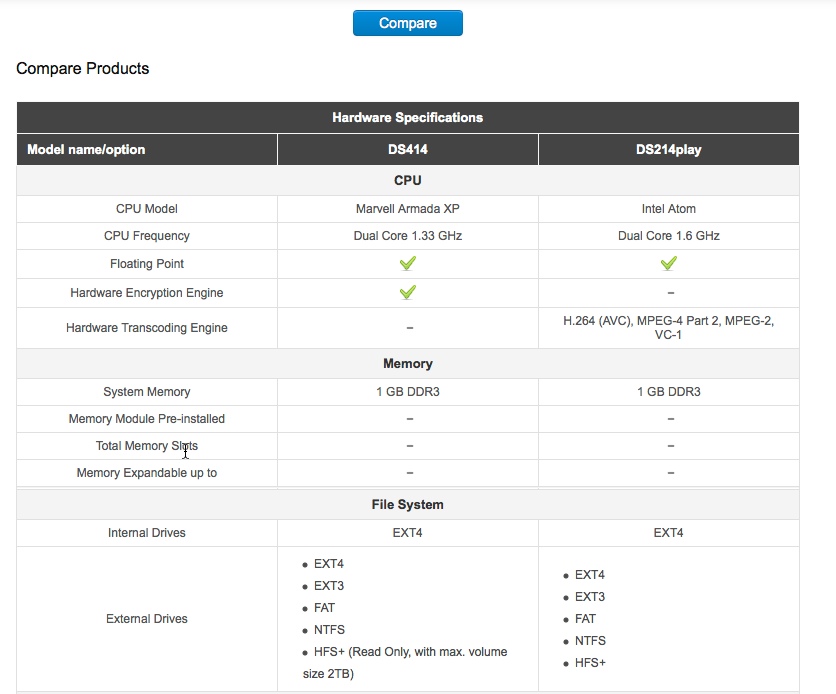Click the blue Compare button
The width and height of the screenshot is (836, 694).
coord(407,23)
